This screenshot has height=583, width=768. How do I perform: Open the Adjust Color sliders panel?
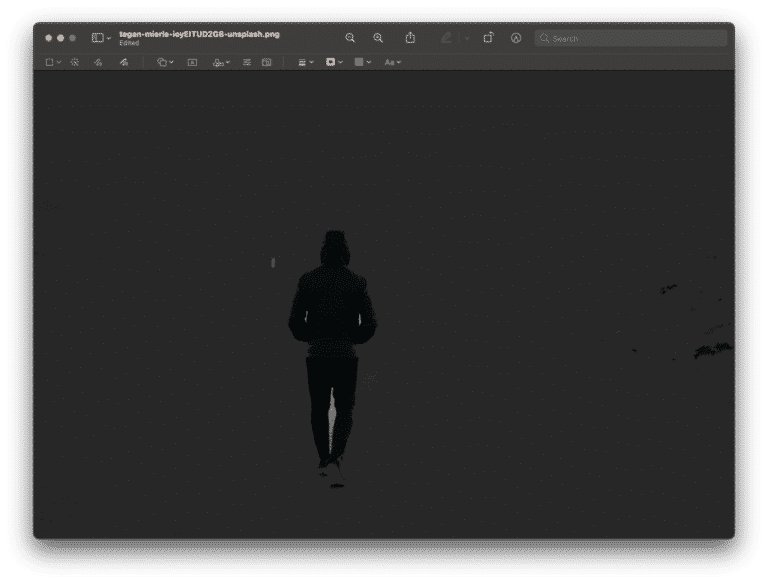click(x=247, y=62)
